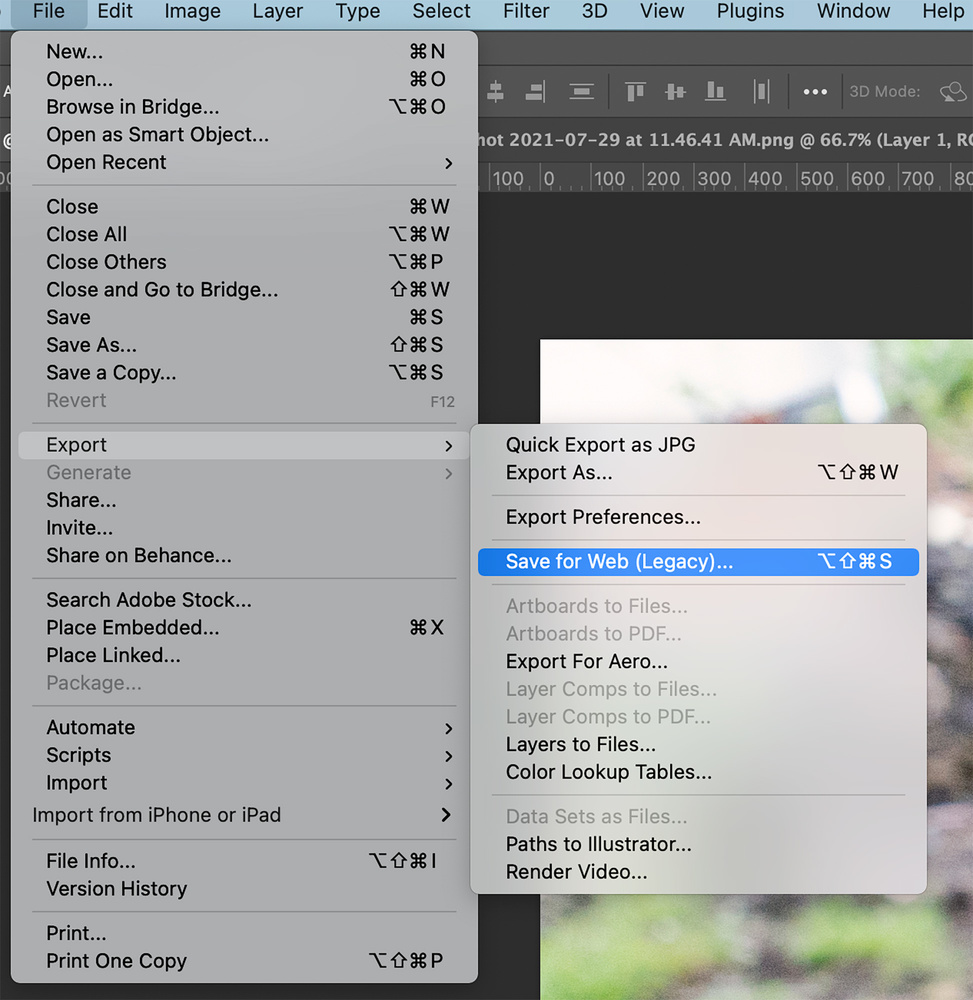
Task: Select Open as Smart Object...
Action: click(244, 135)
